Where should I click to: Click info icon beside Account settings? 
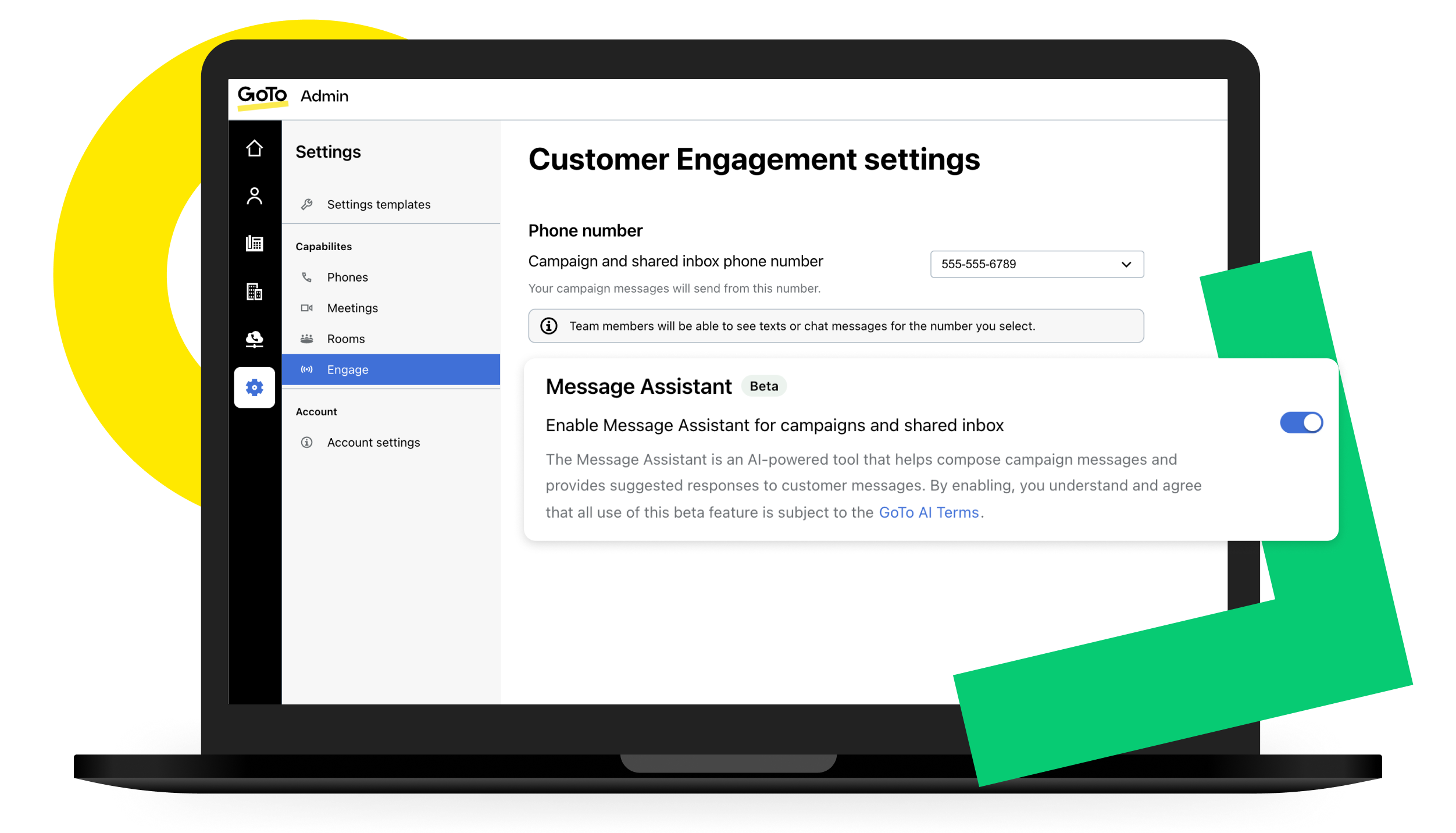tap(306, 442)
